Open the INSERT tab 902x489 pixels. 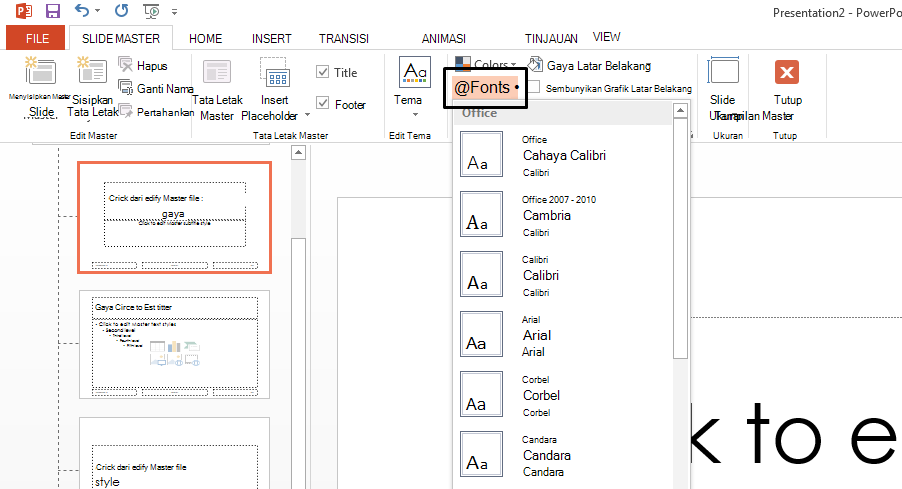coord(272,39)
